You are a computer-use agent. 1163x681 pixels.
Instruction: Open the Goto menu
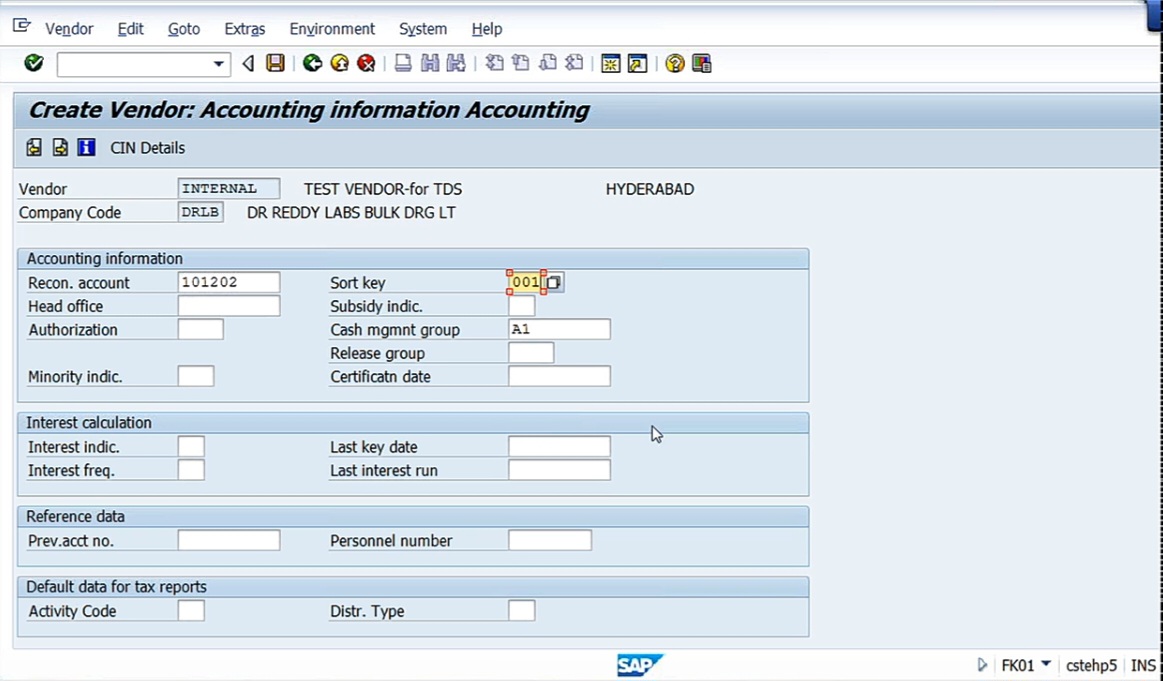coord(184,29)
